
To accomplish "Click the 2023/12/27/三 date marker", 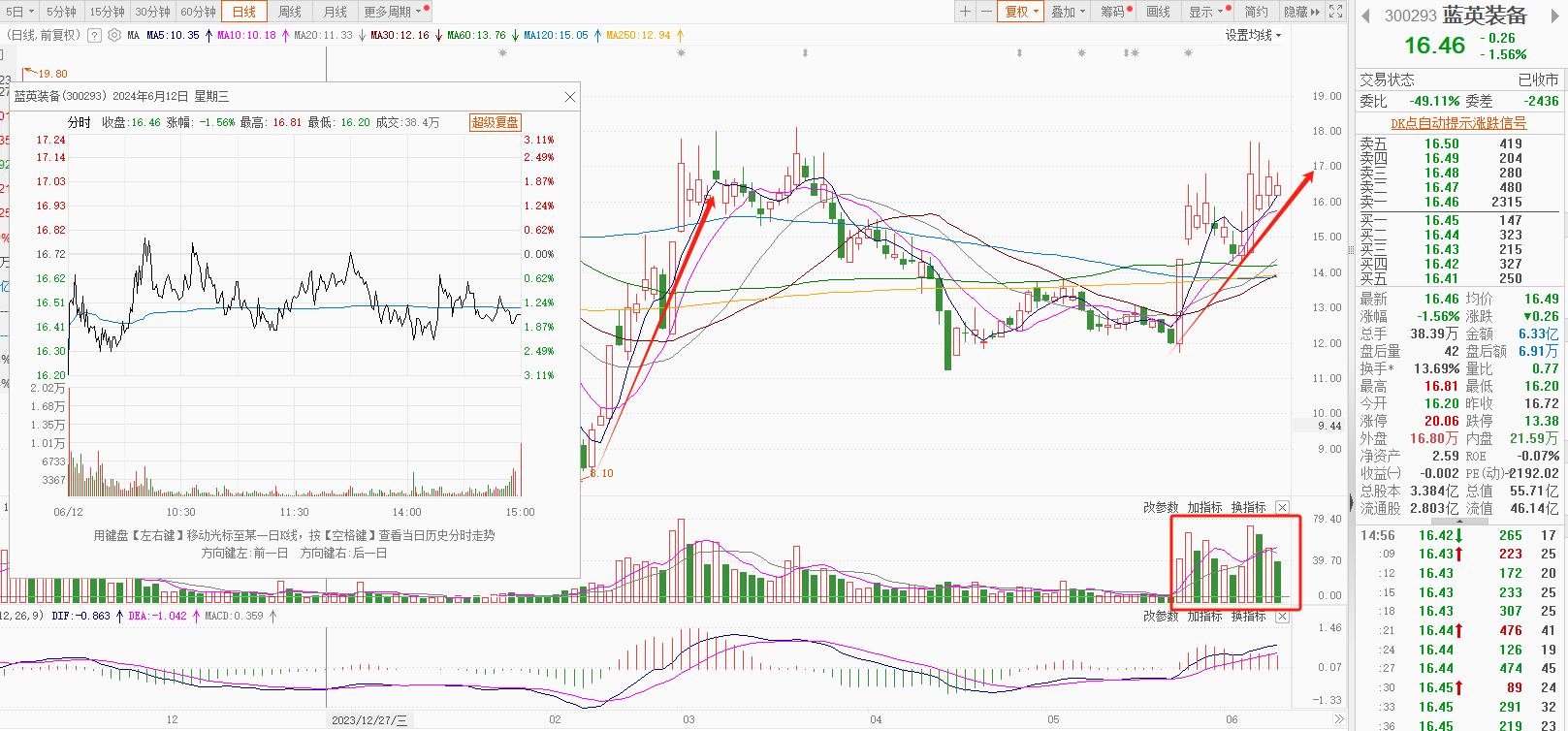I will pyautogui.click(x=369, y=719).
